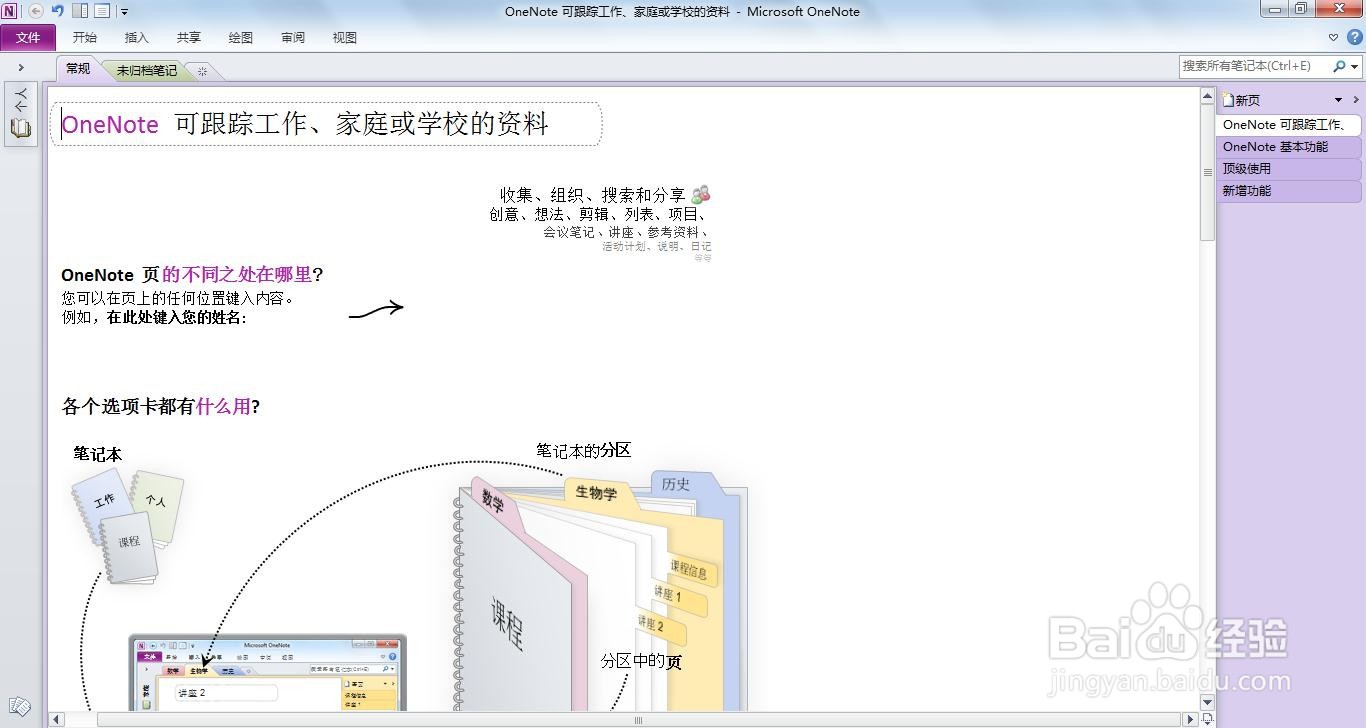Click the people icon next to 收集、组织、搜索和分享
This screenshot has height=728, width=1366.
tap(701, 194)
